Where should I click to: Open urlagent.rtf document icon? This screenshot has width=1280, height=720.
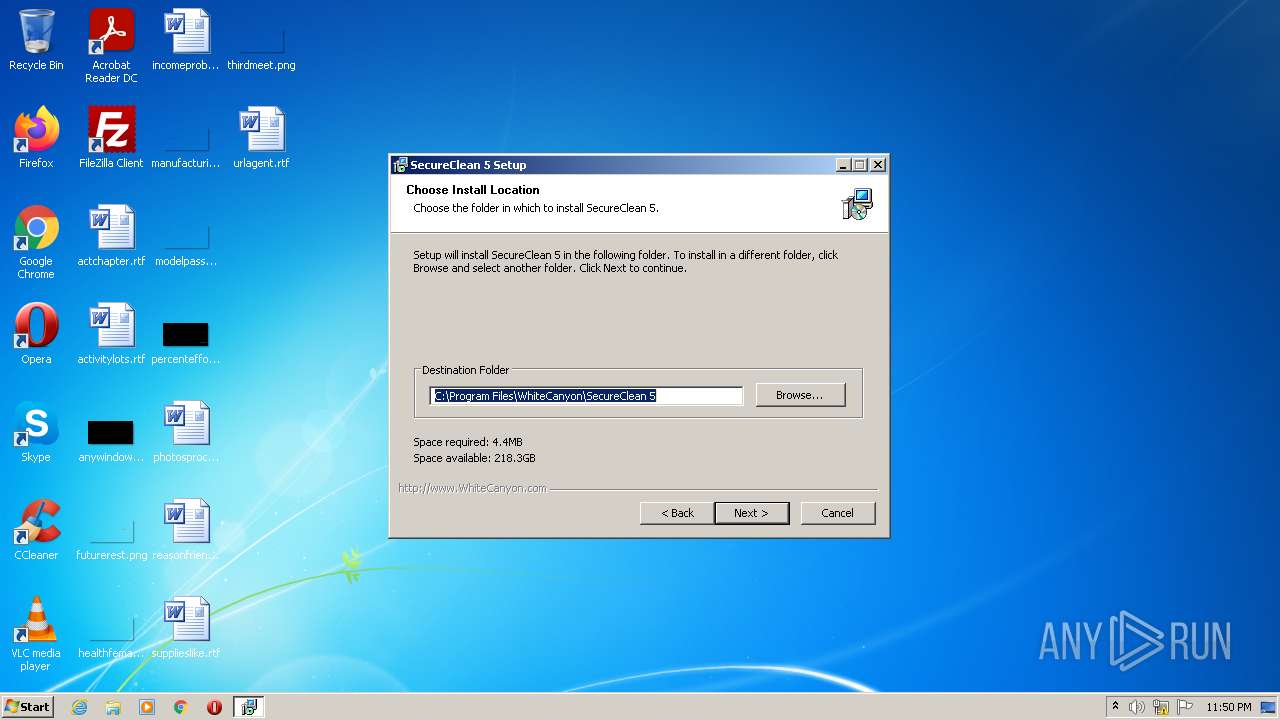tap(261, 138)
